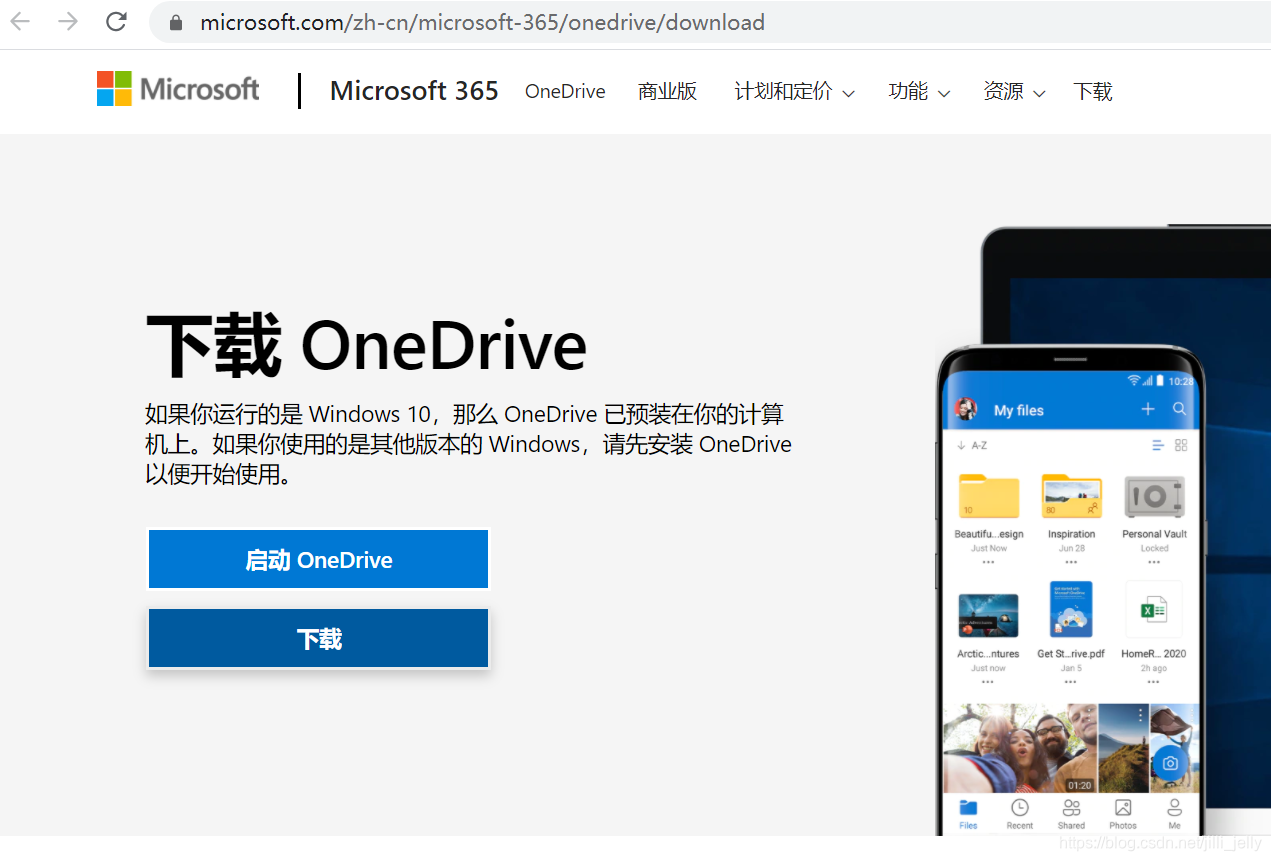Screen dimensions: 1271x861
Task: Click the browser forward arrow
Action: click(68, 21)
